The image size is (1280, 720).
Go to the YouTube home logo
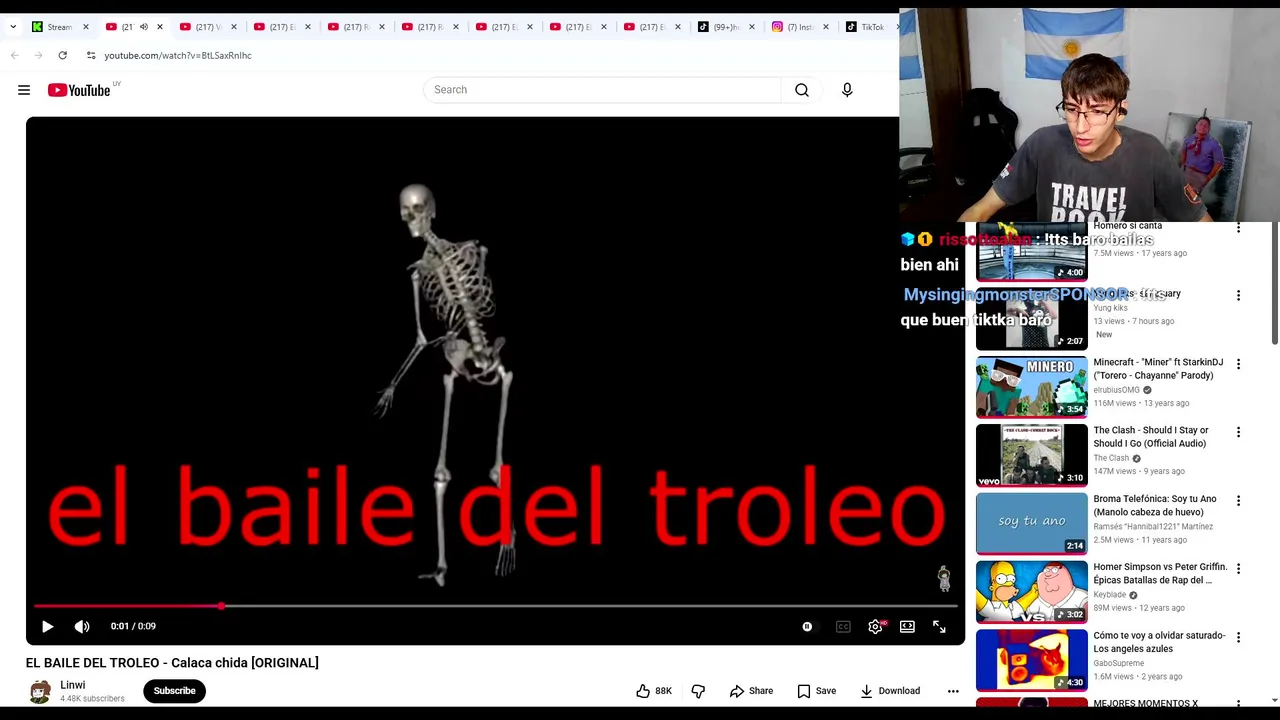[79, 90]
